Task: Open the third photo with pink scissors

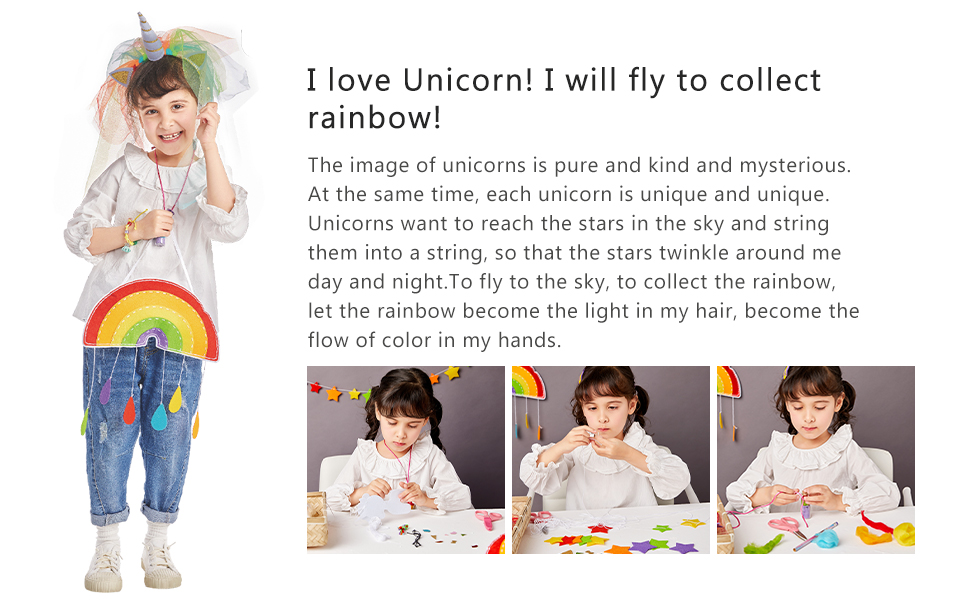Action: coord(815,460)
